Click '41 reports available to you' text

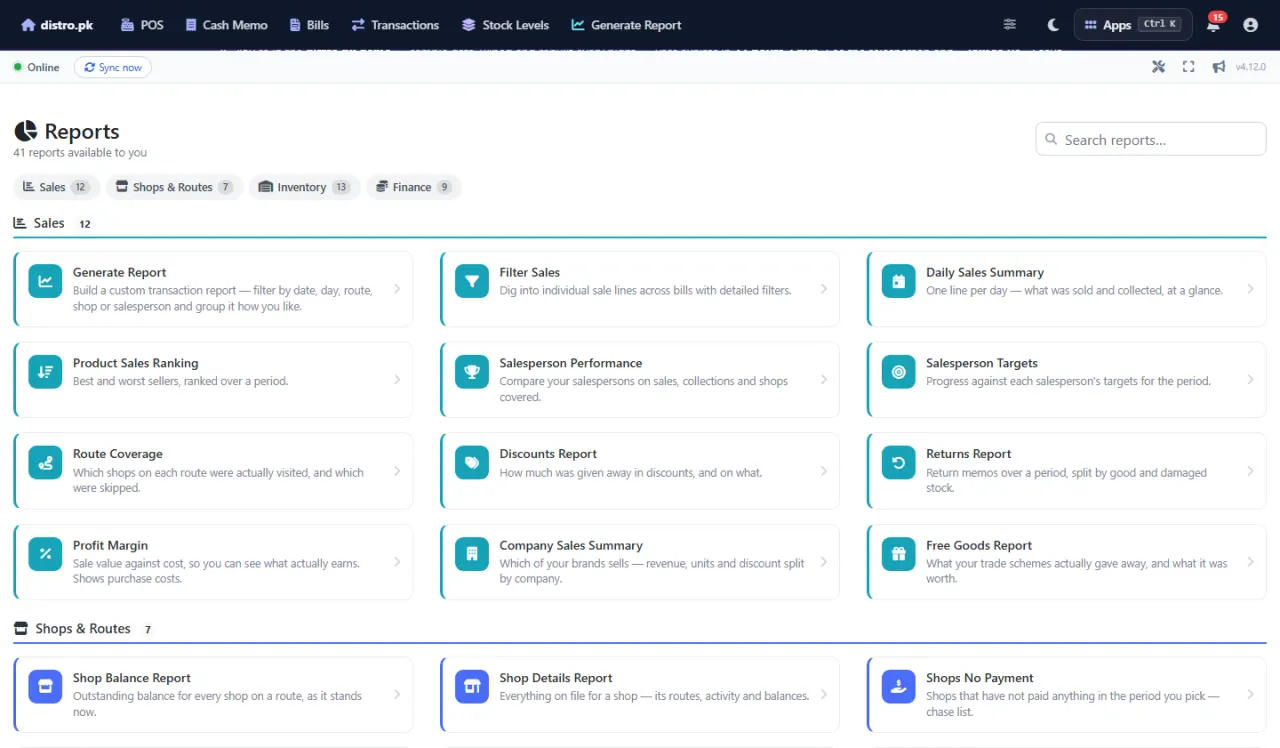(80, 153)
